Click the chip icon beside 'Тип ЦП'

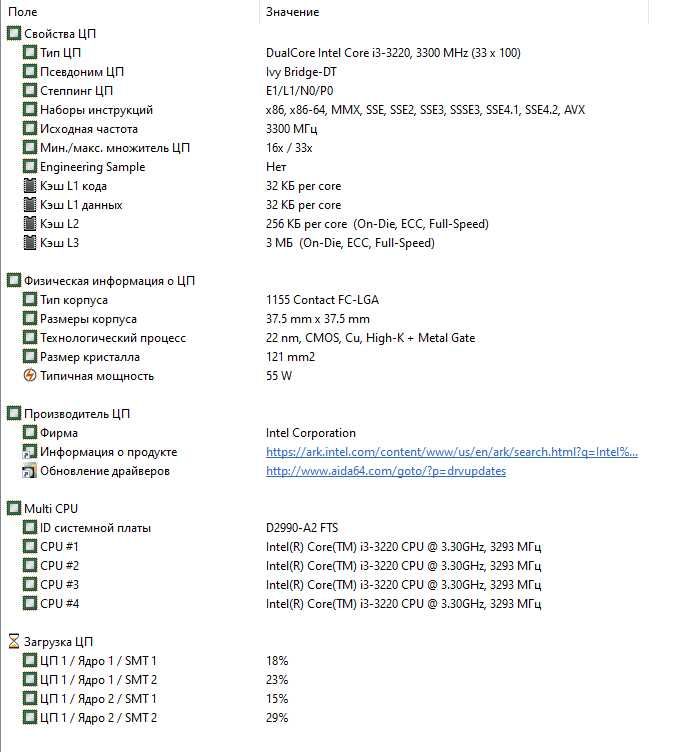click(30, 52)
